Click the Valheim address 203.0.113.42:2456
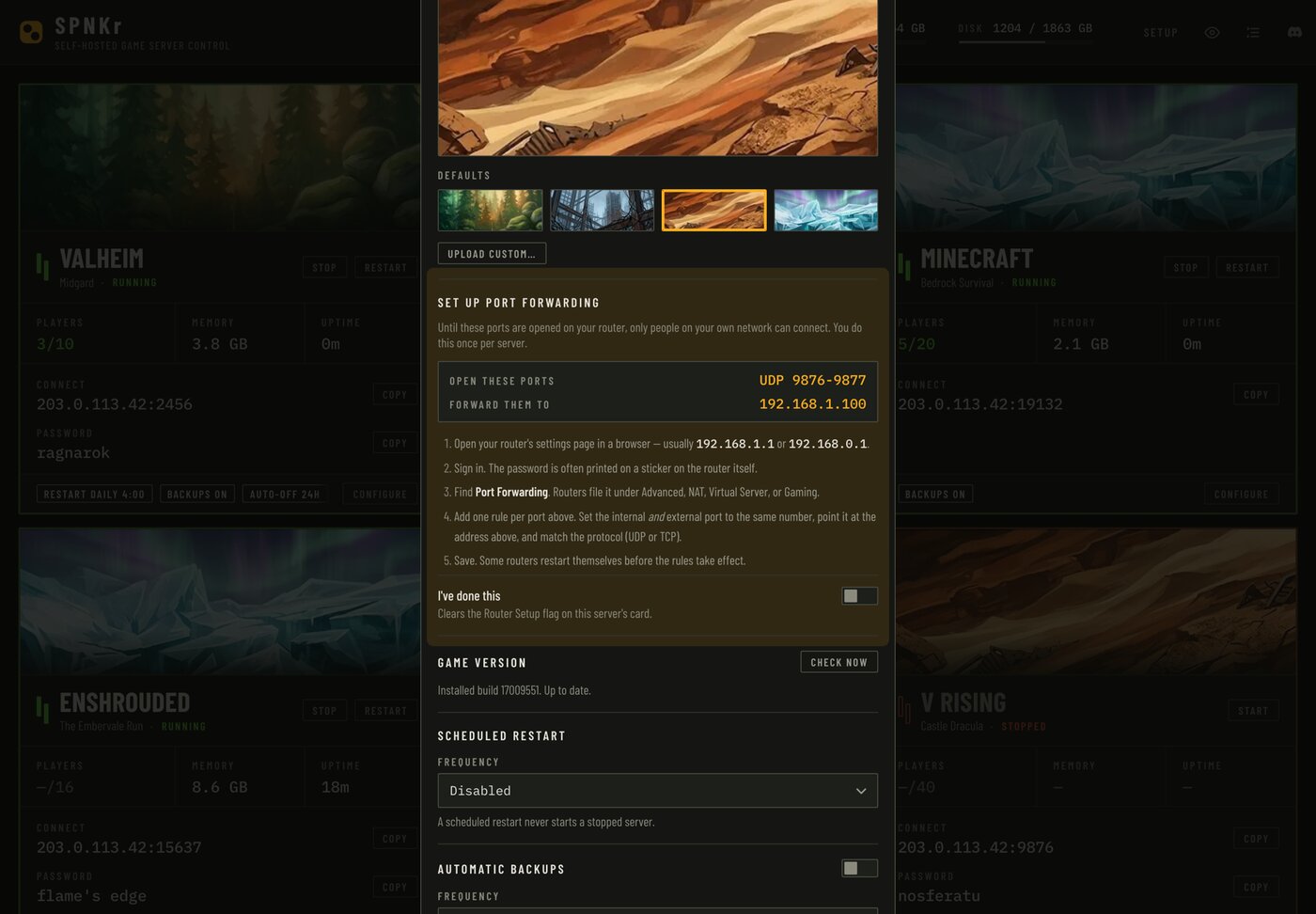 pos(115,404)
